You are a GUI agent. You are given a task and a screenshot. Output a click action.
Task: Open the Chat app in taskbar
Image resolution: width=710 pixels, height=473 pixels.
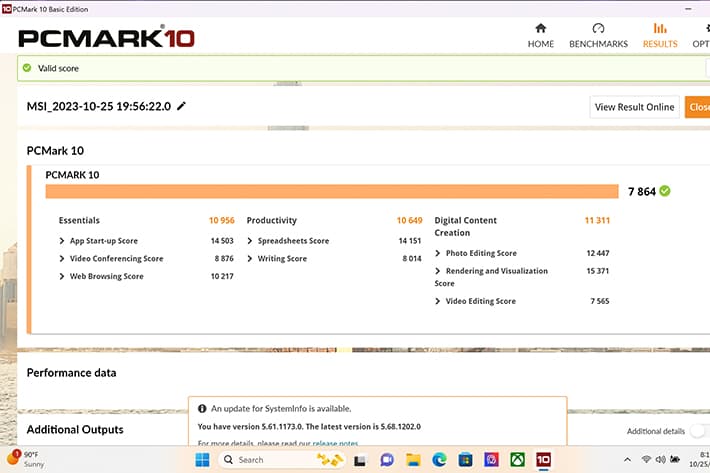[x=387, y=460]
